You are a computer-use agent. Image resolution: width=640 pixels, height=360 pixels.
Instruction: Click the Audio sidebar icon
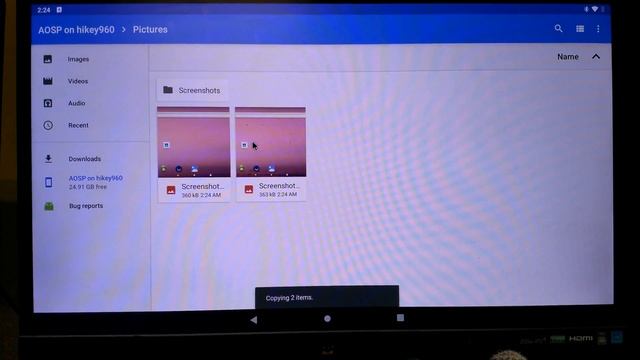pyautogui.click(x=48, y=103)
